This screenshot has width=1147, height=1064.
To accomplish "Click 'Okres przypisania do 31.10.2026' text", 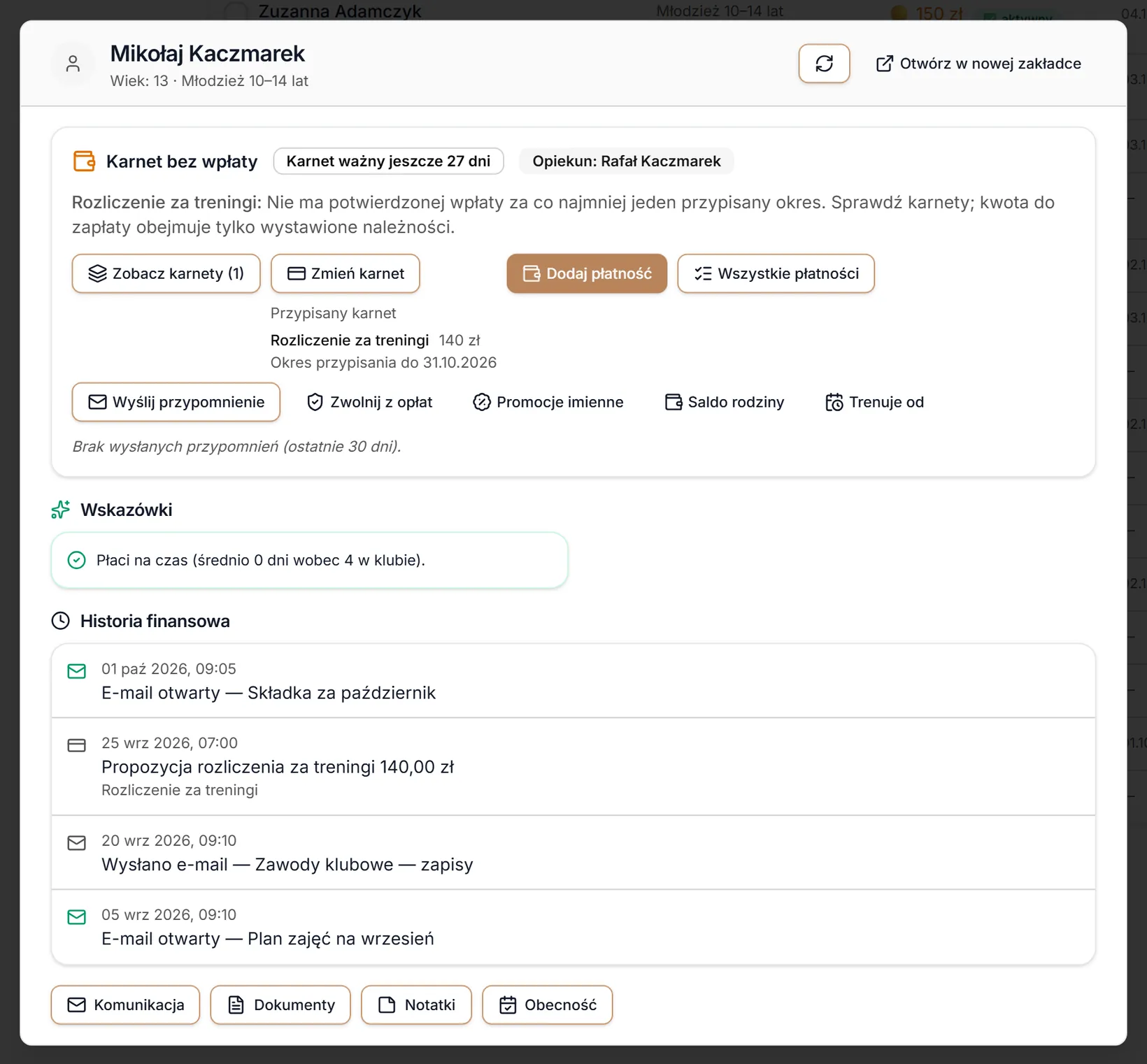I will [x=383, y=362].
